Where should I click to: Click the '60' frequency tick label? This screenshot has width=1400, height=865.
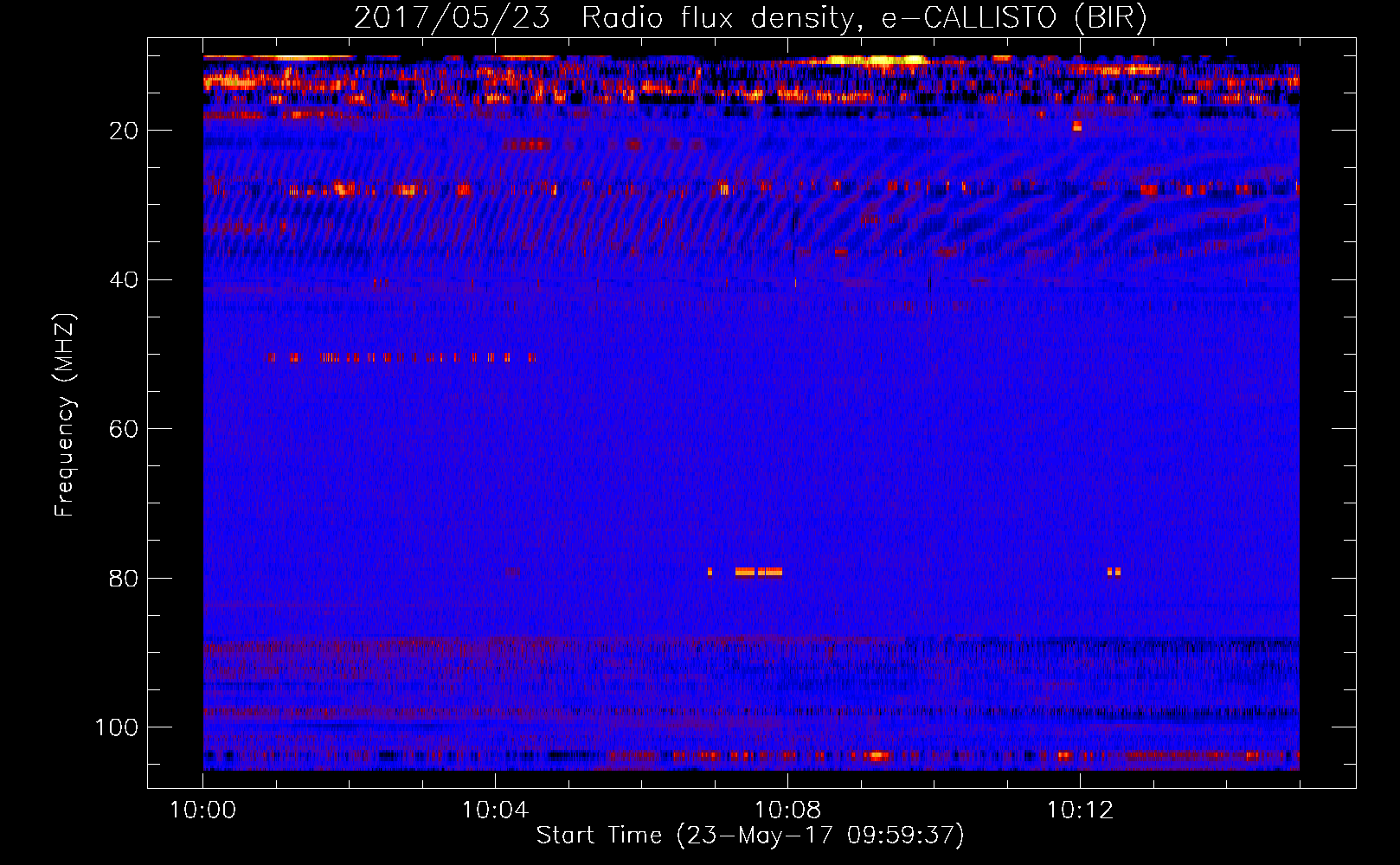pos(125,429)
